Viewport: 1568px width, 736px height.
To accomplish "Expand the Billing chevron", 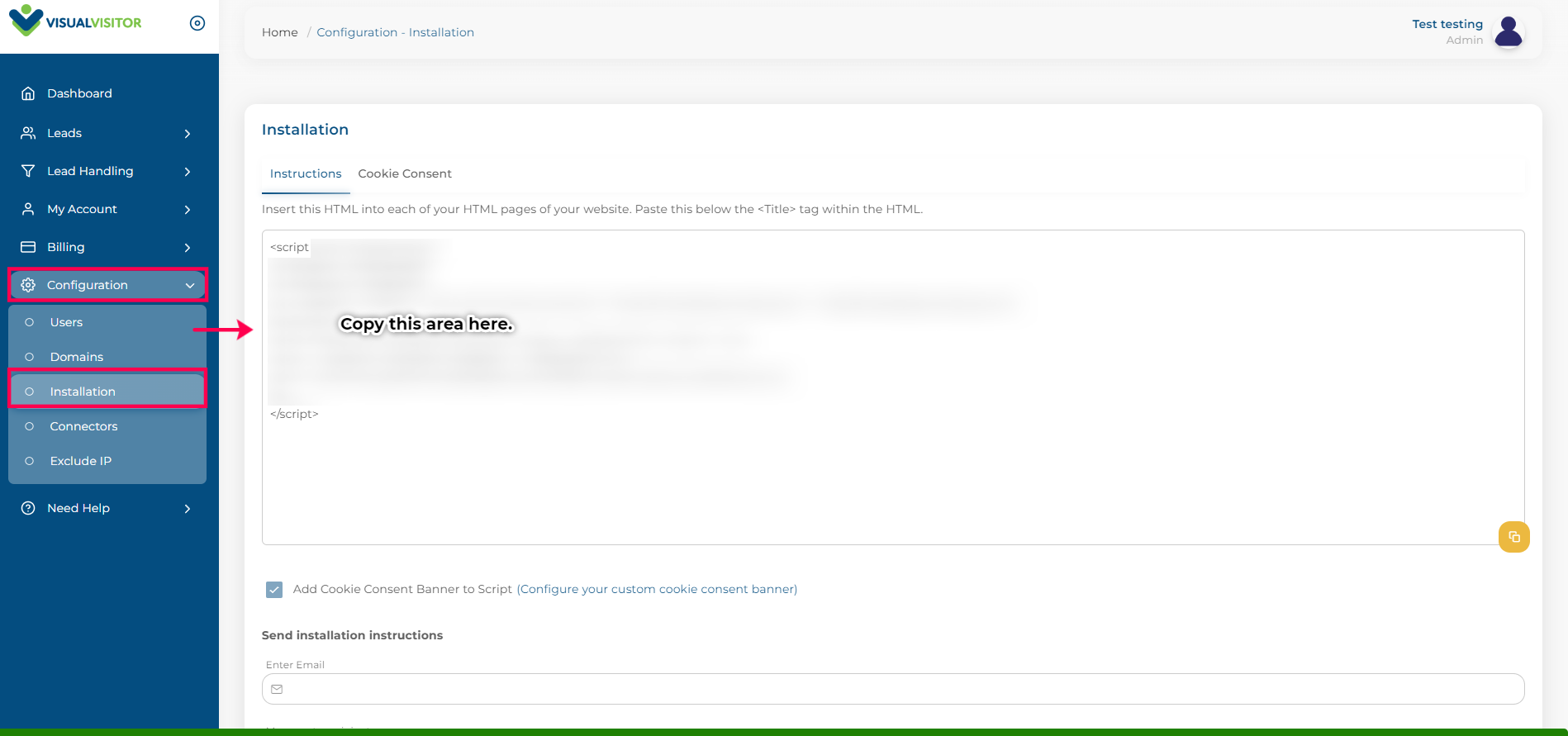I will pos(188,247).
